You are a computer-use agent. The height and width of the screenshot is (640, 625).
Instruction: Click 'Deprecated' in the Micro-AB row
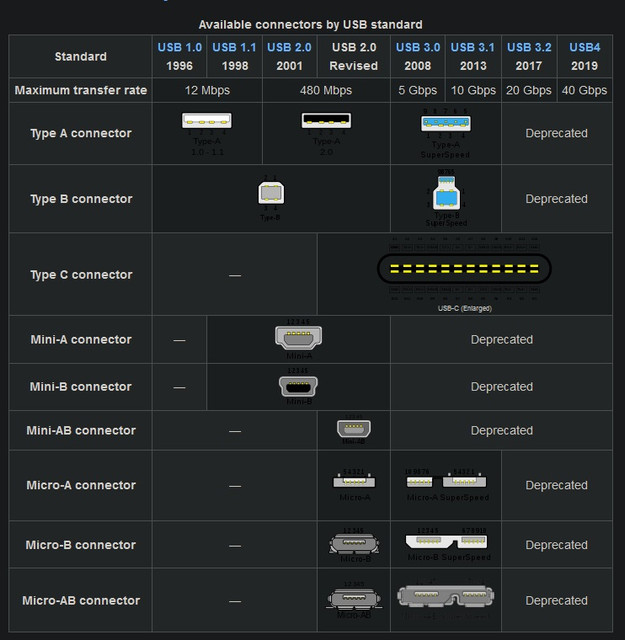[x=556, y=600]
